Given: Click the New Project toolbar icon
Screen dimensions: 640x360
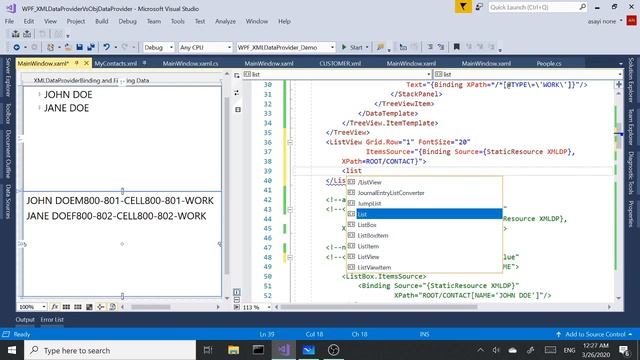Looking at the screenshot, I should point(50,47).
